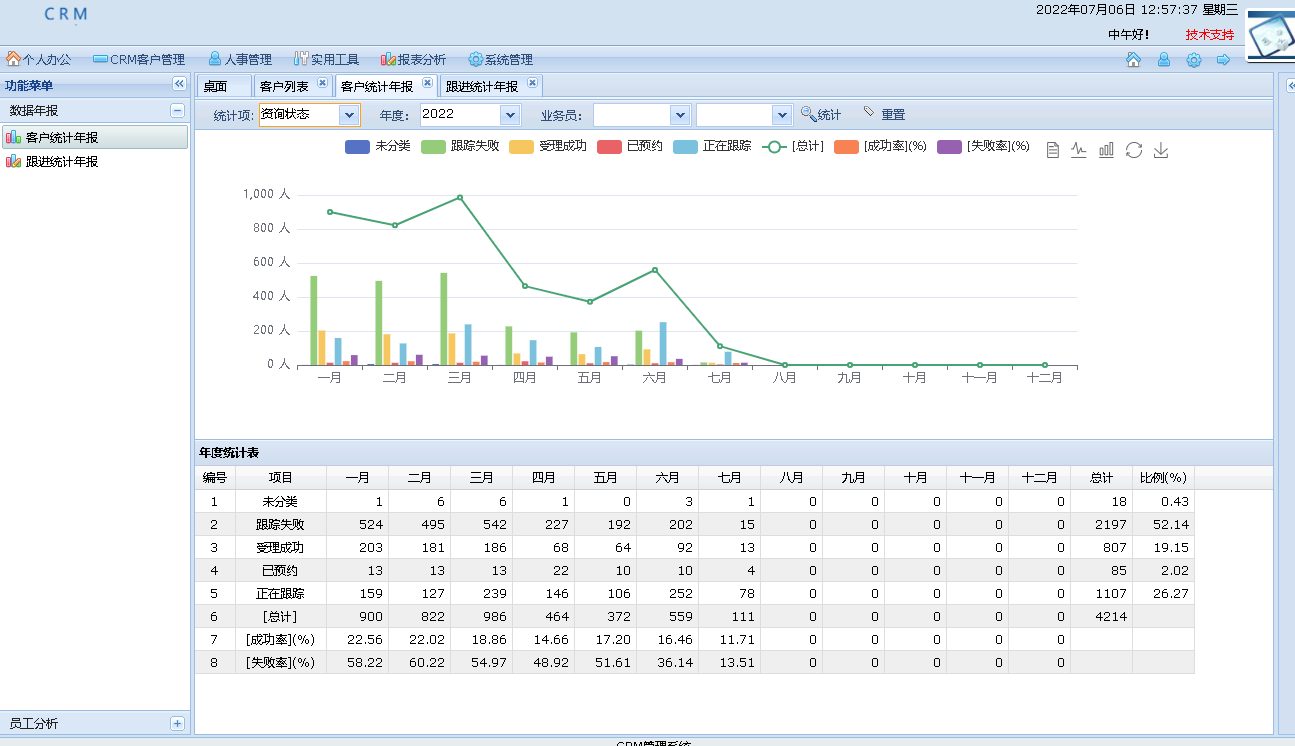
Task: Click the 比例(%) column header
Action: (1163, 478)
